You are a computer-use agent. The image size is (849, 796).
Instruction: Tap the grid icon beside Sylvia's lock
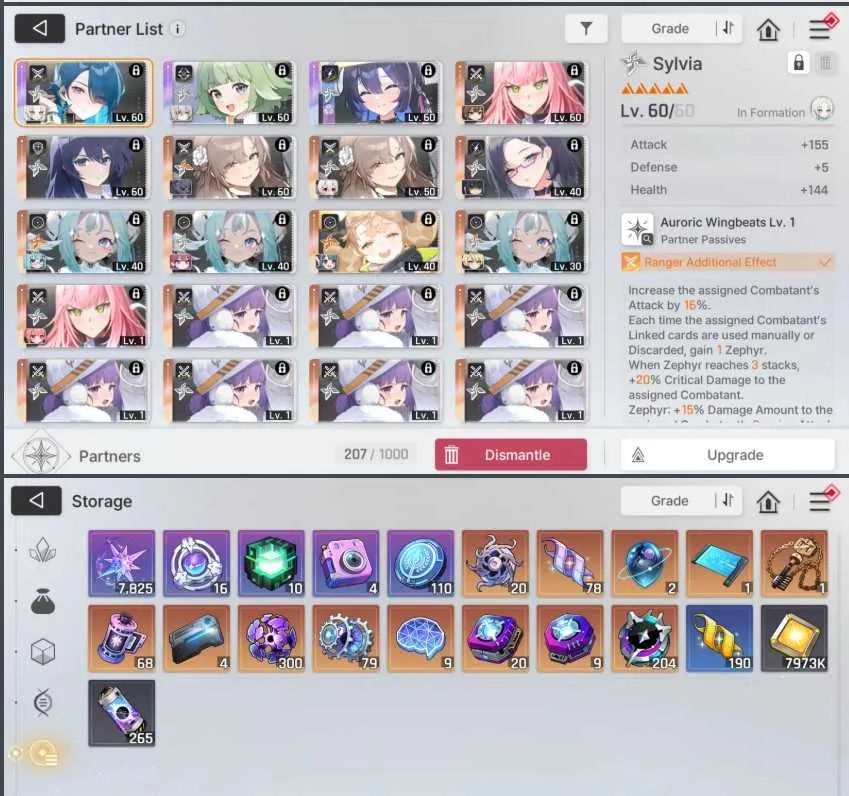click(826, 63)
